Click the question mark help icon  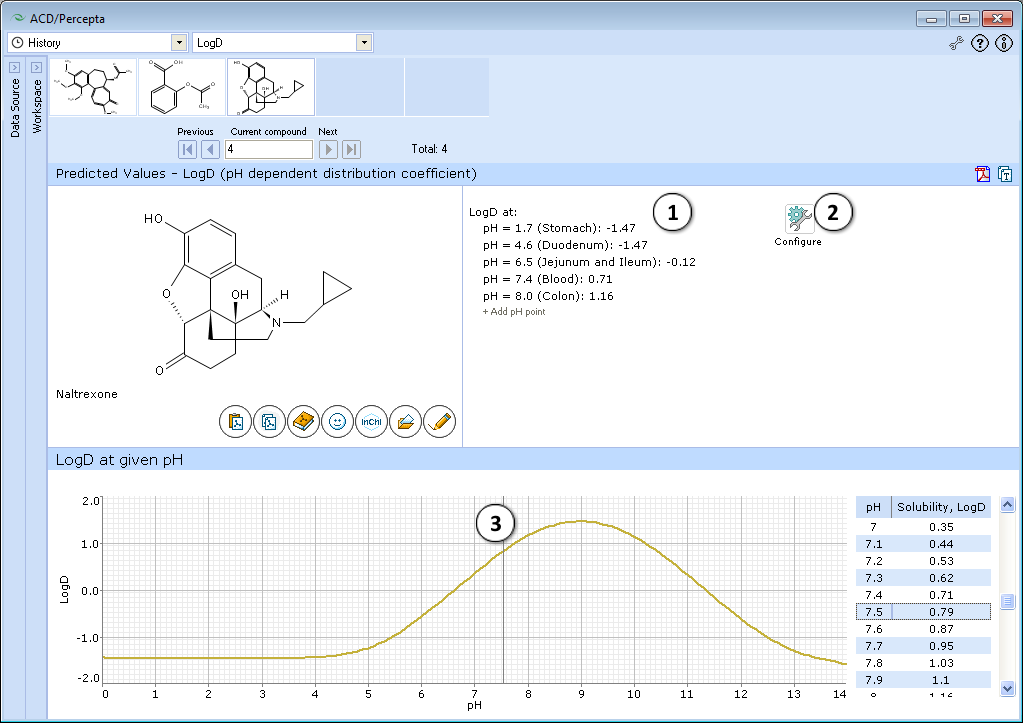980,44
